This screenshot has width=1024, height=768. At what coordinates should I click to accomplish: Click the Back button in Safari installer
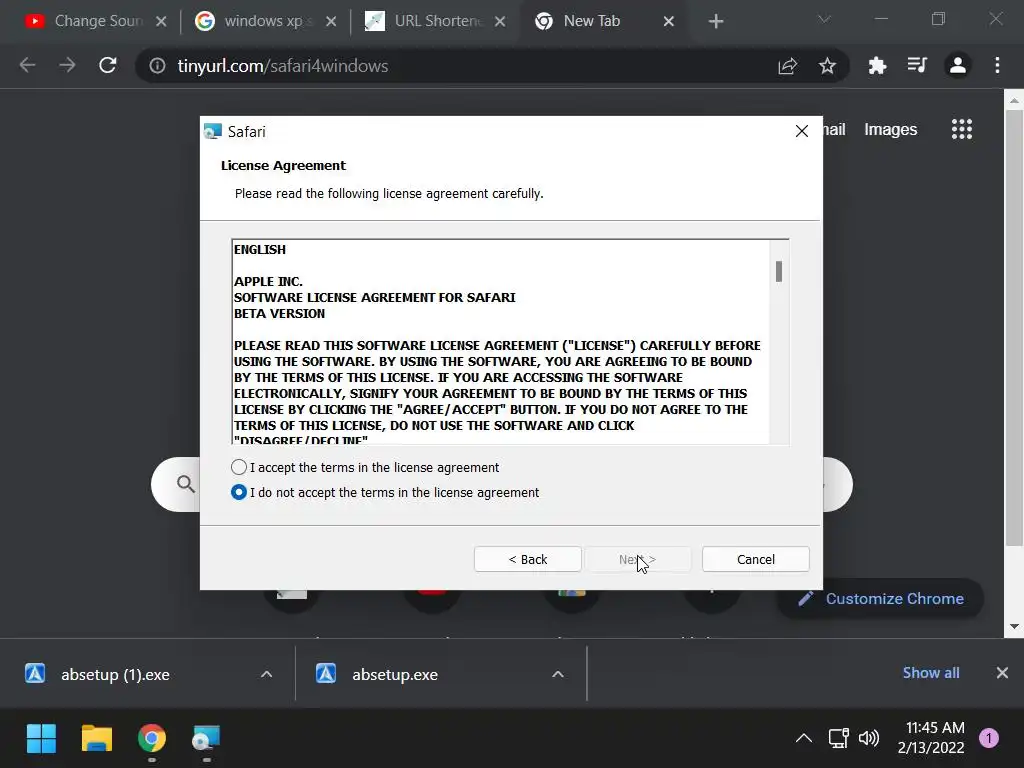(x=528, y=559)
